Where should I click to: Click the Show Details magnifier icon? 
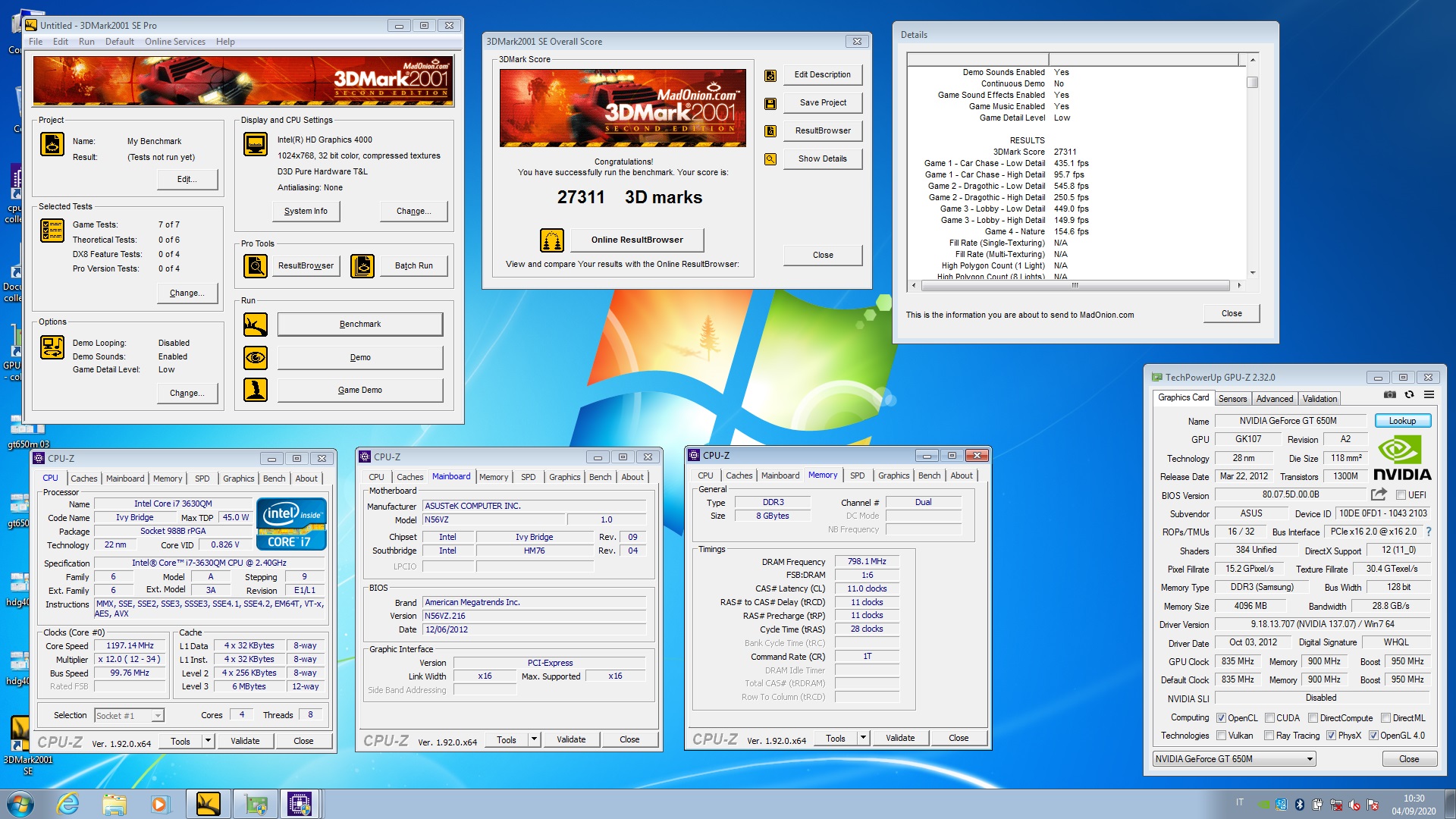[770, 159]
